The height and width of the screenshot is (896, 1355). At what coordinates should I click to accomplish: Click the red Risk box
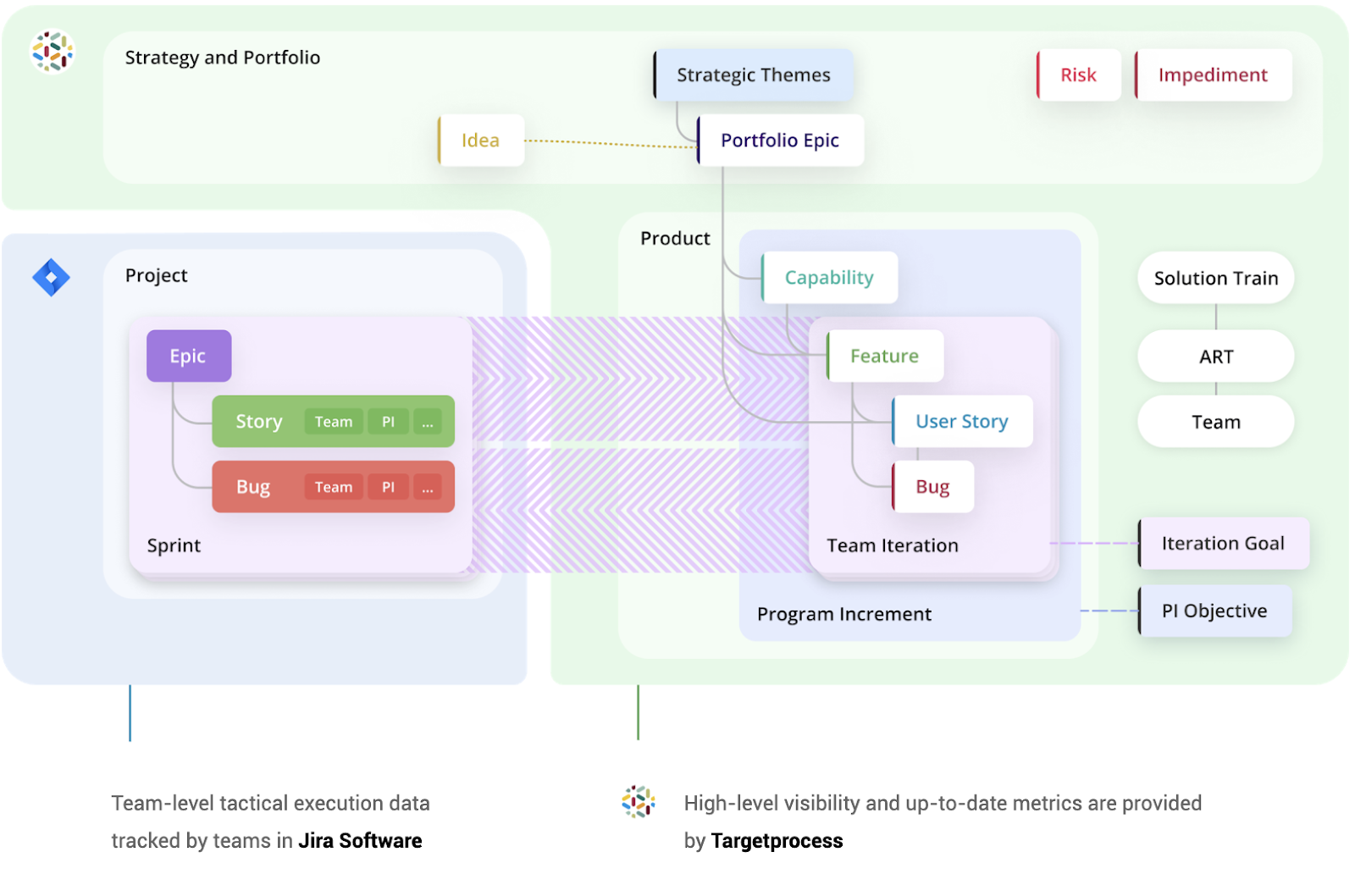tap(1078, 75)
